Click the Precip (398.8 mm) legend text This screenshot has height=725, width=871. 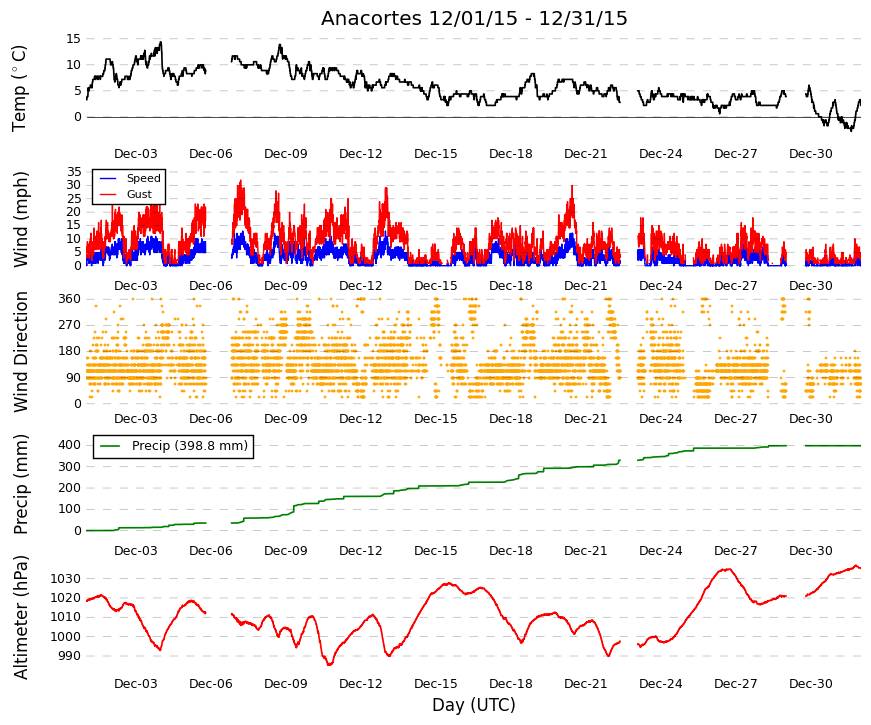click(190, 446)
